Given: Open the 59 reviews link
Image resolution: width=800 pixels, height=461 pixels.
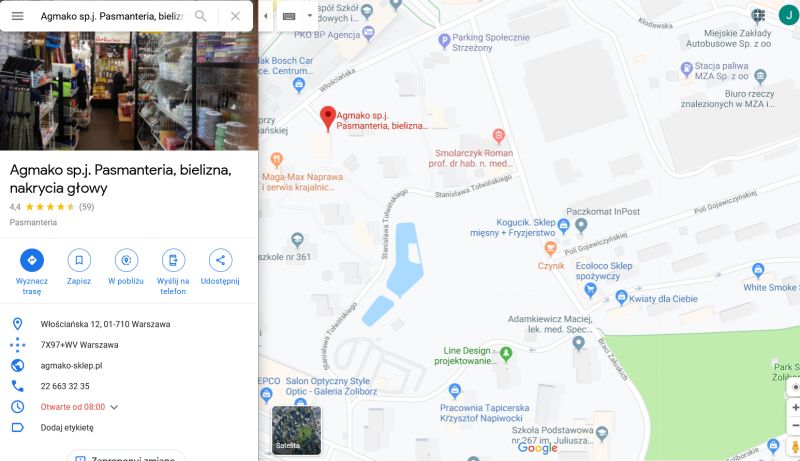Looking at the screenshot, I should (87, 207).
